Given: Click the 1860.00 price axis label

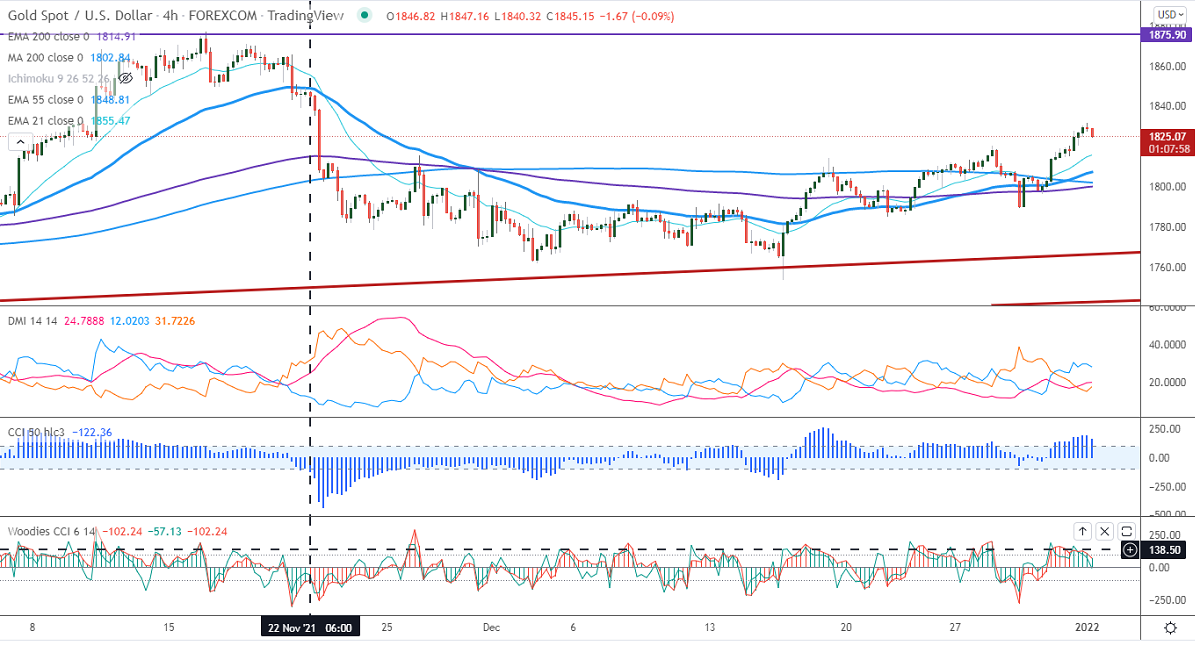Looking at the screenshot, I should point(1167,66).
